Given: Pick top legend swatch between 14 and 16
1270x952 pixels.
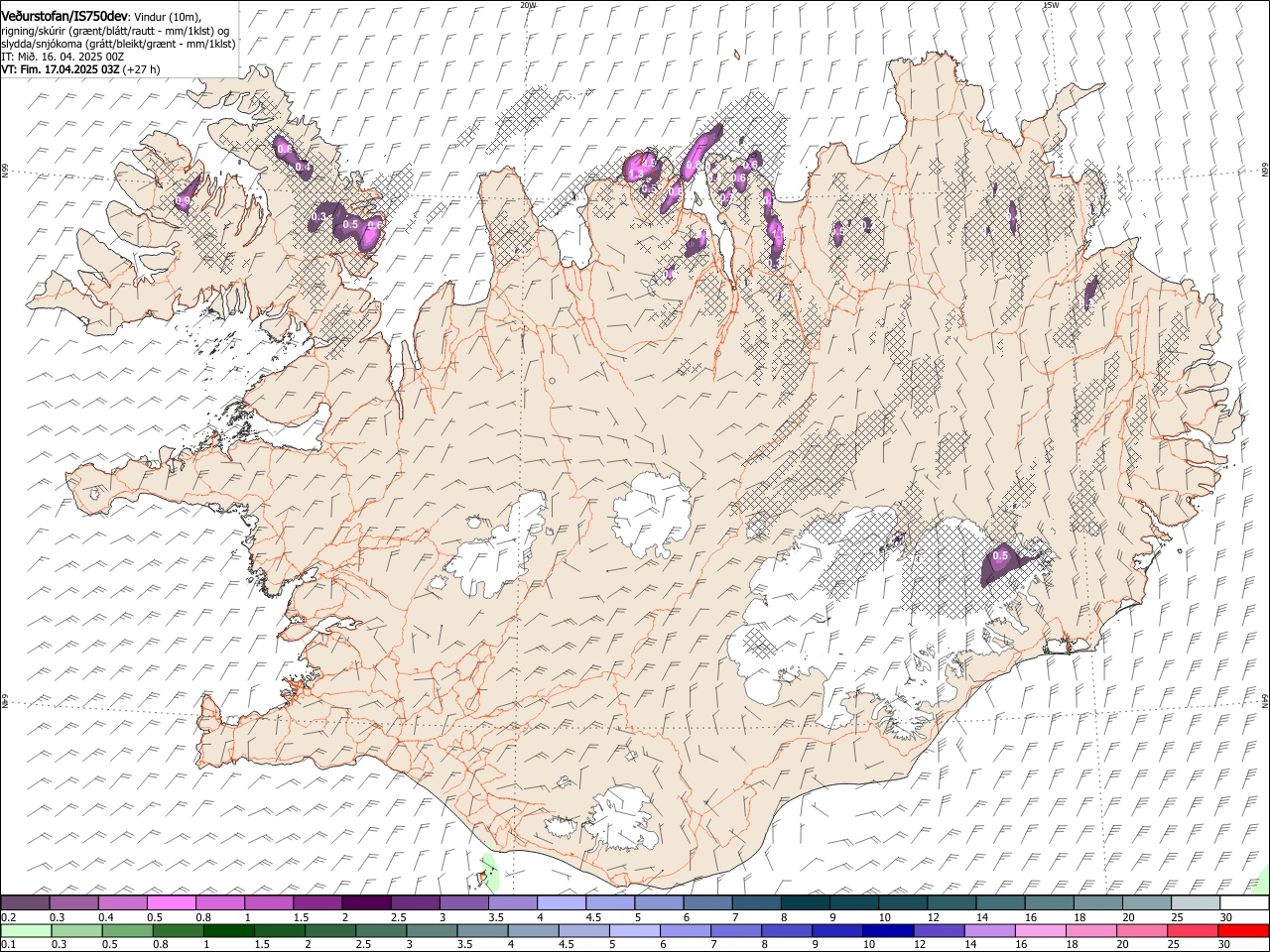Looking at the screenshot, I should 1000,902.
